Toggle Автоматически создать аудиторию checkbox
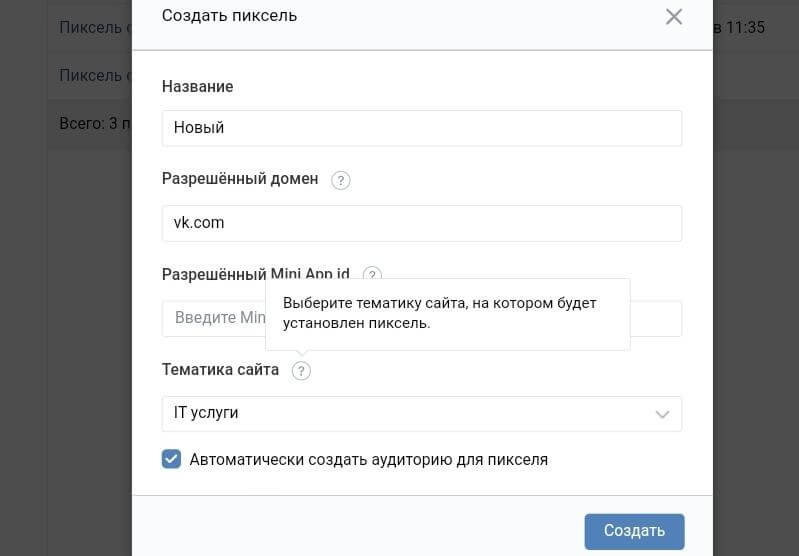Image resolution: width=799 pixels, height=556 pixels. (172, 460)
